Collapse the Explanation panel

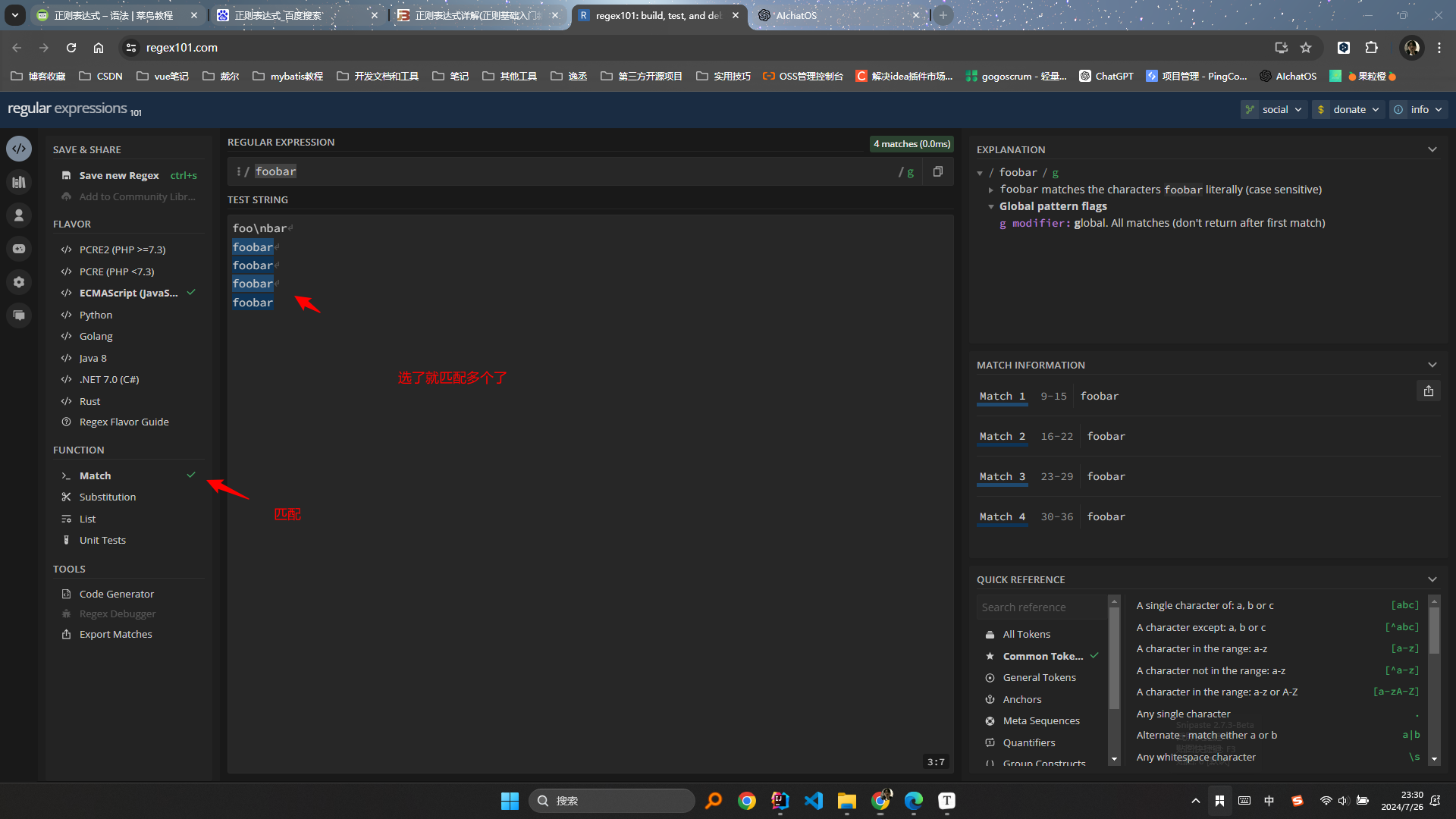1432,149
